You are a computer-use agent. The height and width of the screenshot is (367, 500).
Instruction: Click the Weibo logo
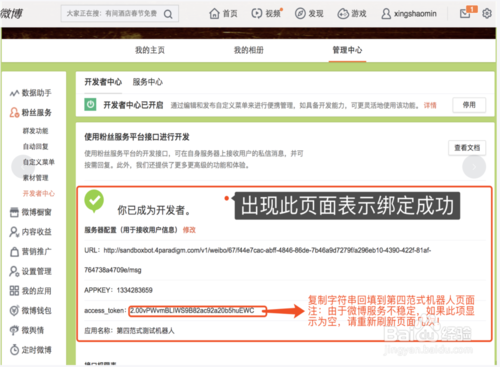pos(12,14)
